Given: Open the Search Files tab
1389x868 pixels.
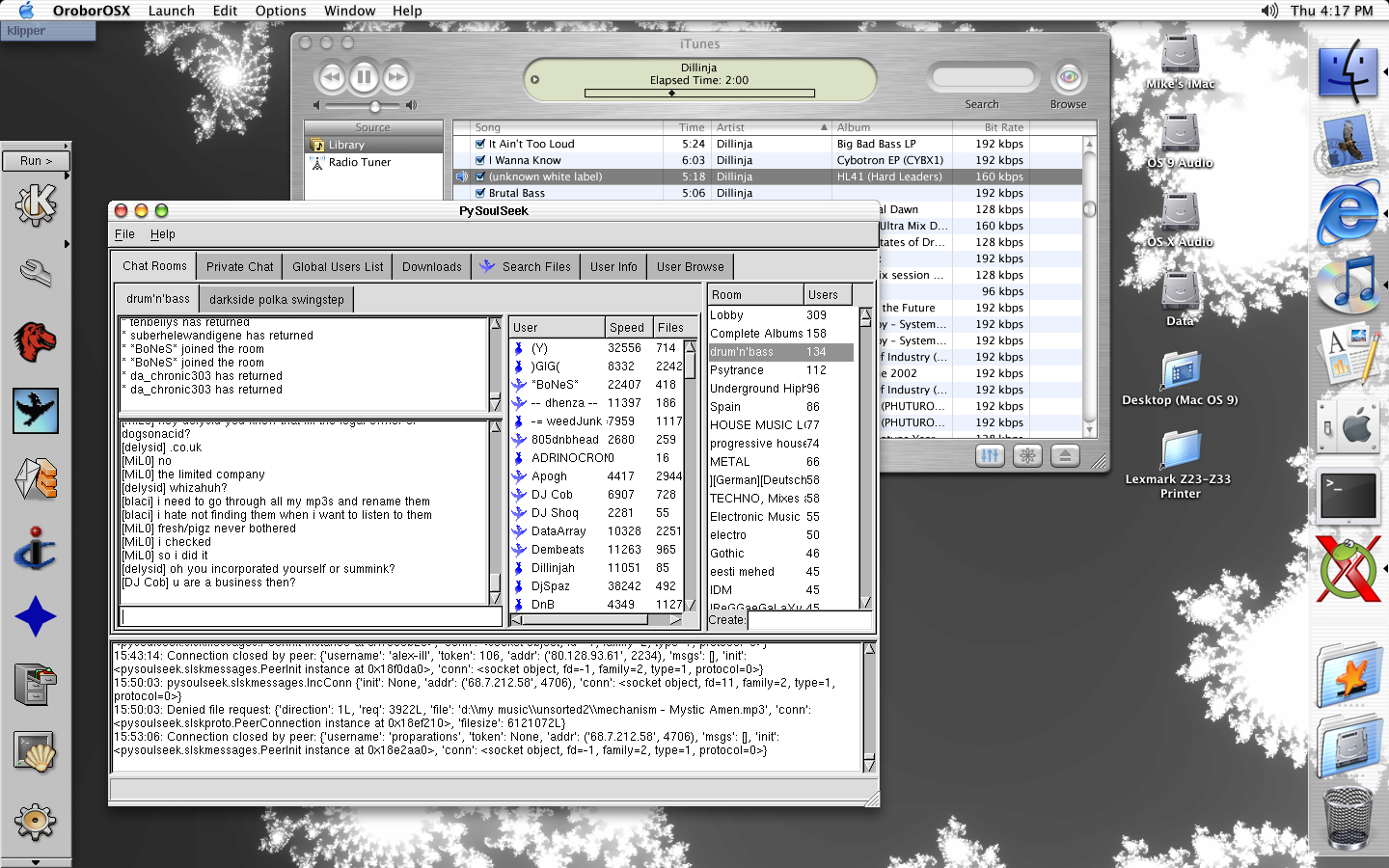Looking at the screenshot, I should [526, 267].
